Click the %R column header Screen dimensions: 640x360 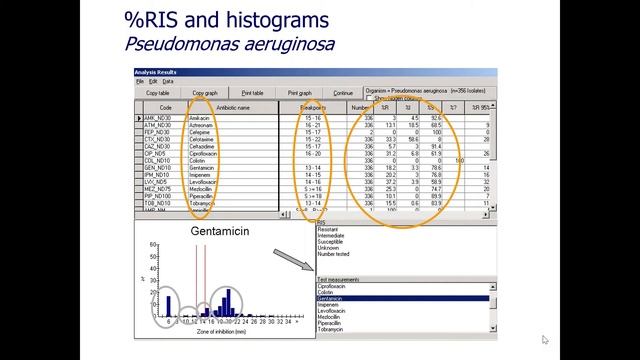385,108
